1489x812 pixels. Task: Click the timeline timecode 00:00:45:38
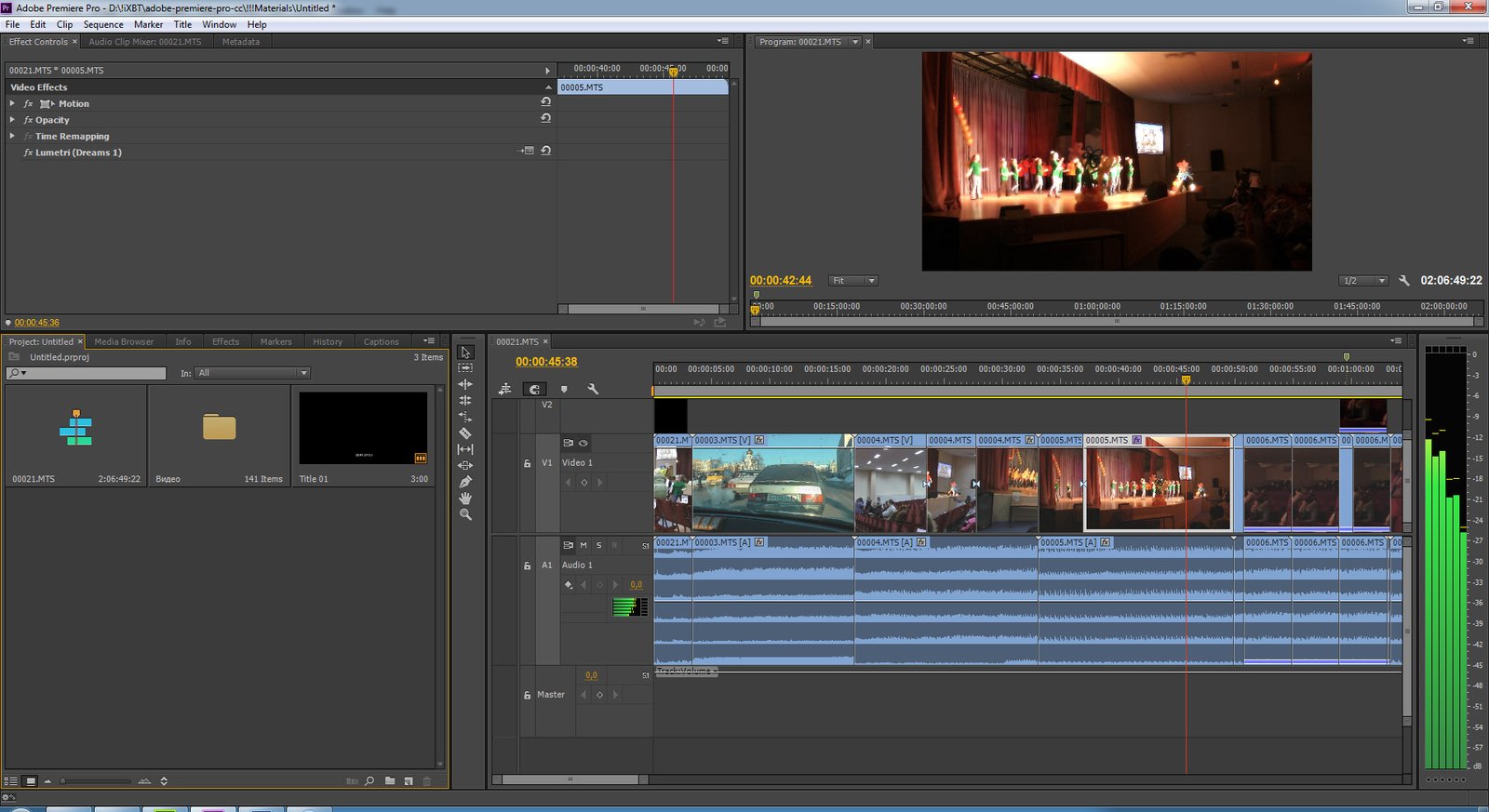pyautogui.click(x=546, y=362)
